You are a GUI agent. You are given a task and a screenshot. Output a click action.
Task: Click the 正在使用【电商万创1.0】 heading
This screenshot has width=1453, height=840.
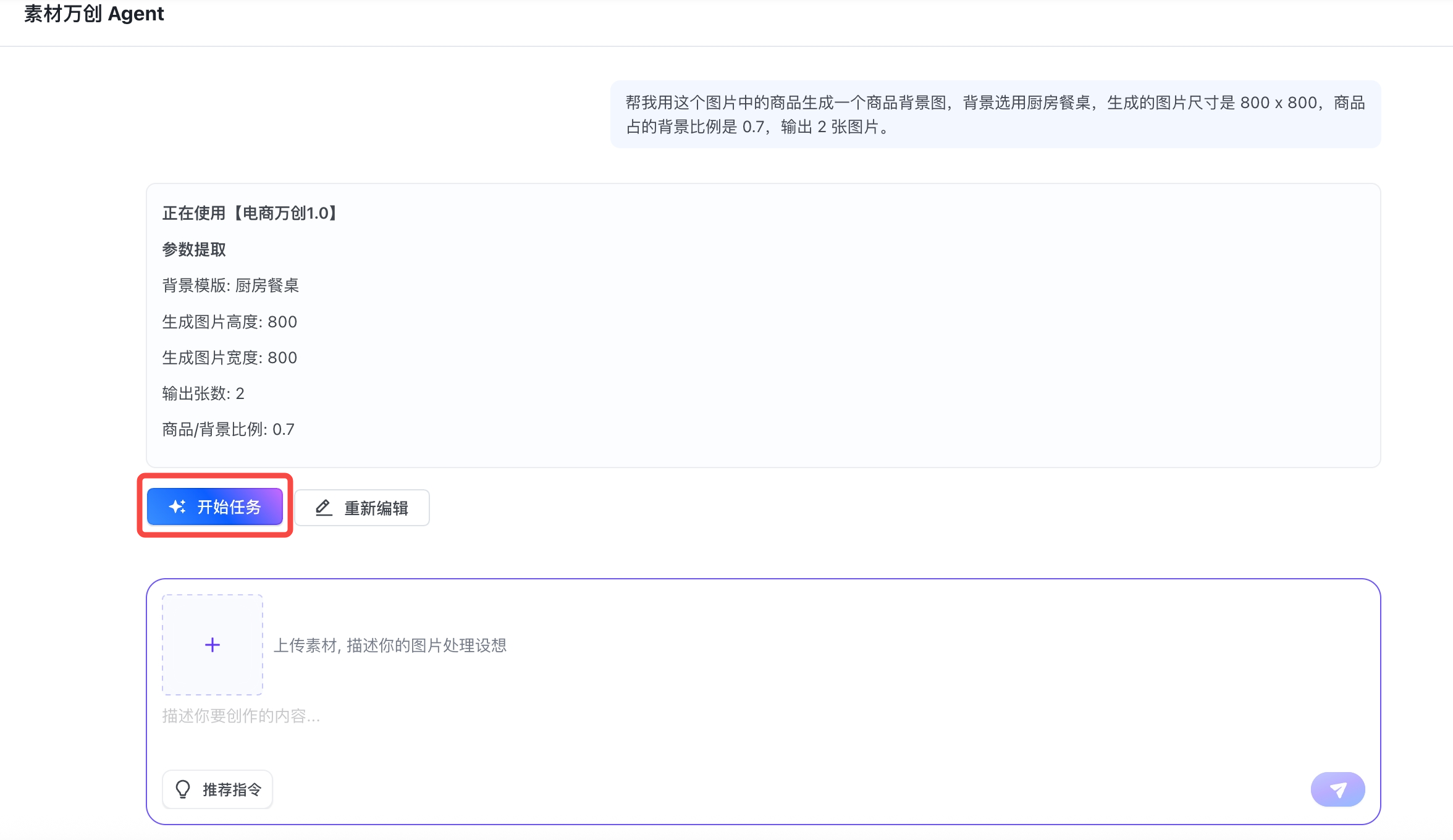click(250, 213)
